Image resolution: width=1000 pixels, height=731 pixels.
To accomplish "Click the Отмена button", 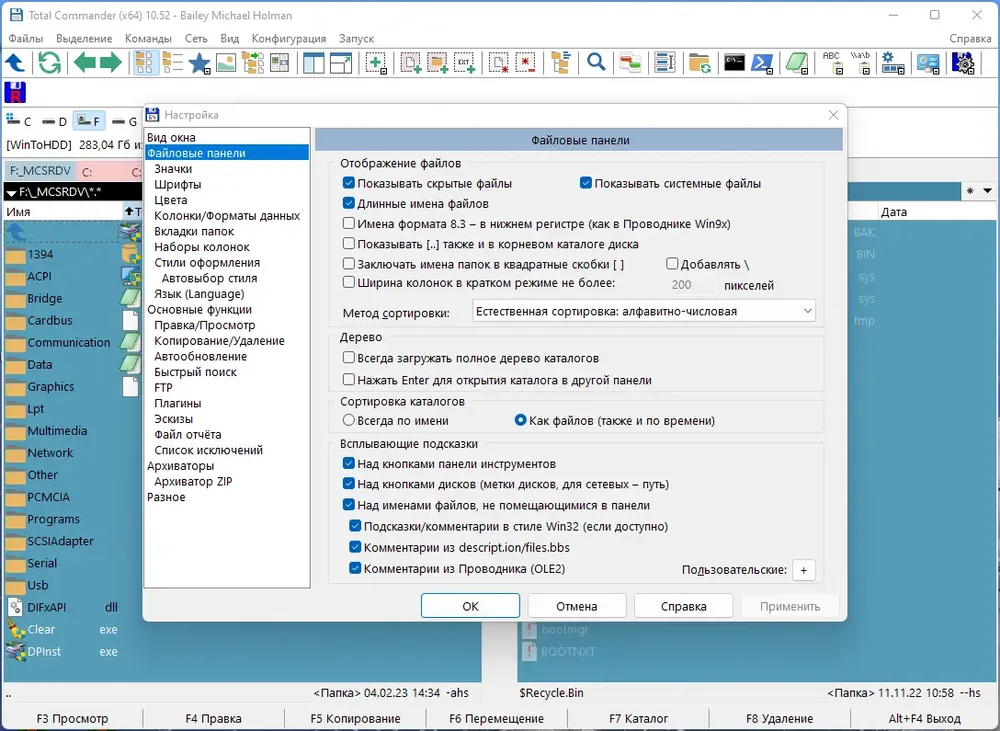I will (577, 606).
